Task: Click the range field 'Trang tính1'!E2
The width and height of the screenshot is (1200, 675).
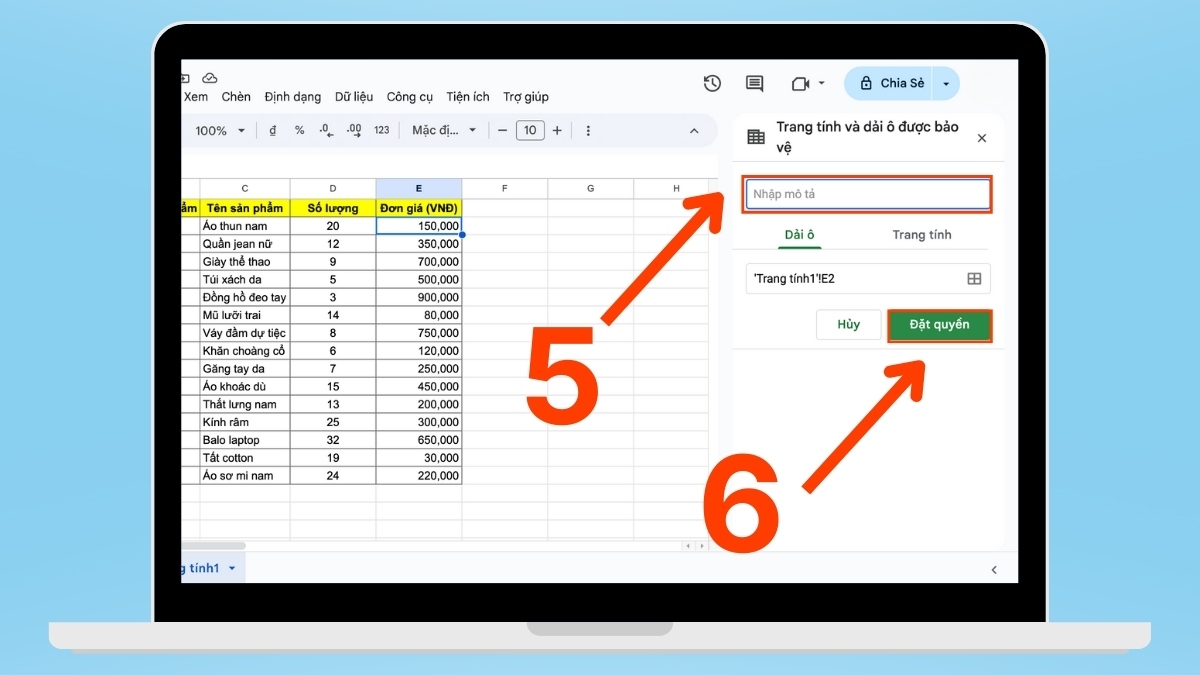Action: click(x=868, y=279)
